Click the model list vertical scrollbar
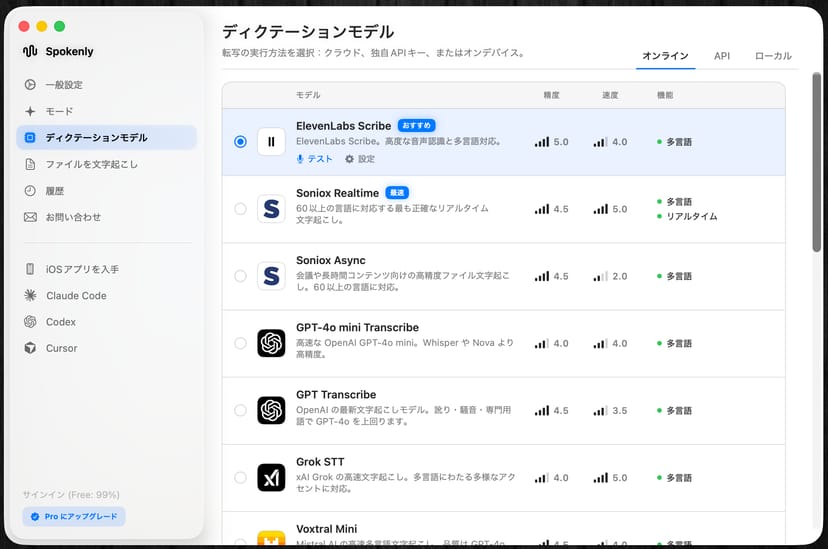This screenshot has width=828, height=549. click(x=816, y=163)
